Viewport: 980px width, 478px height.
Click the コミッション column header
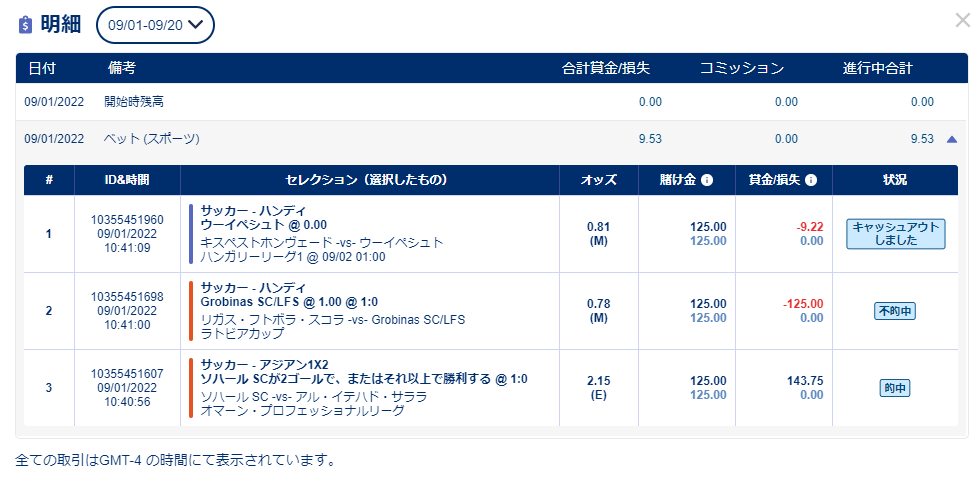pos(741,69)
